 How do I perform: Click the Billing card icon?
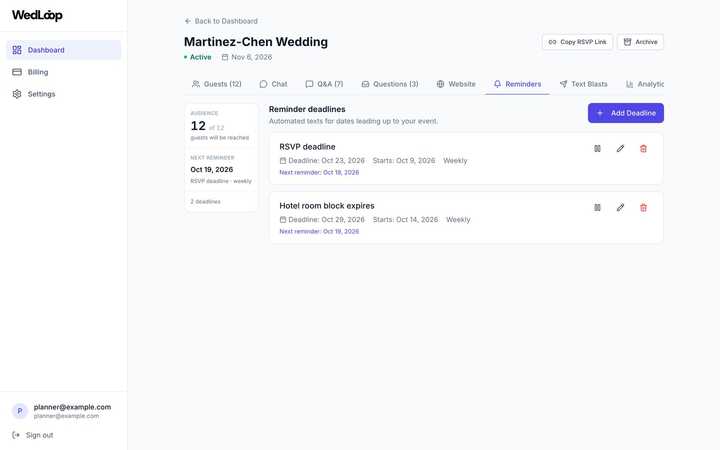pos(17,72)
